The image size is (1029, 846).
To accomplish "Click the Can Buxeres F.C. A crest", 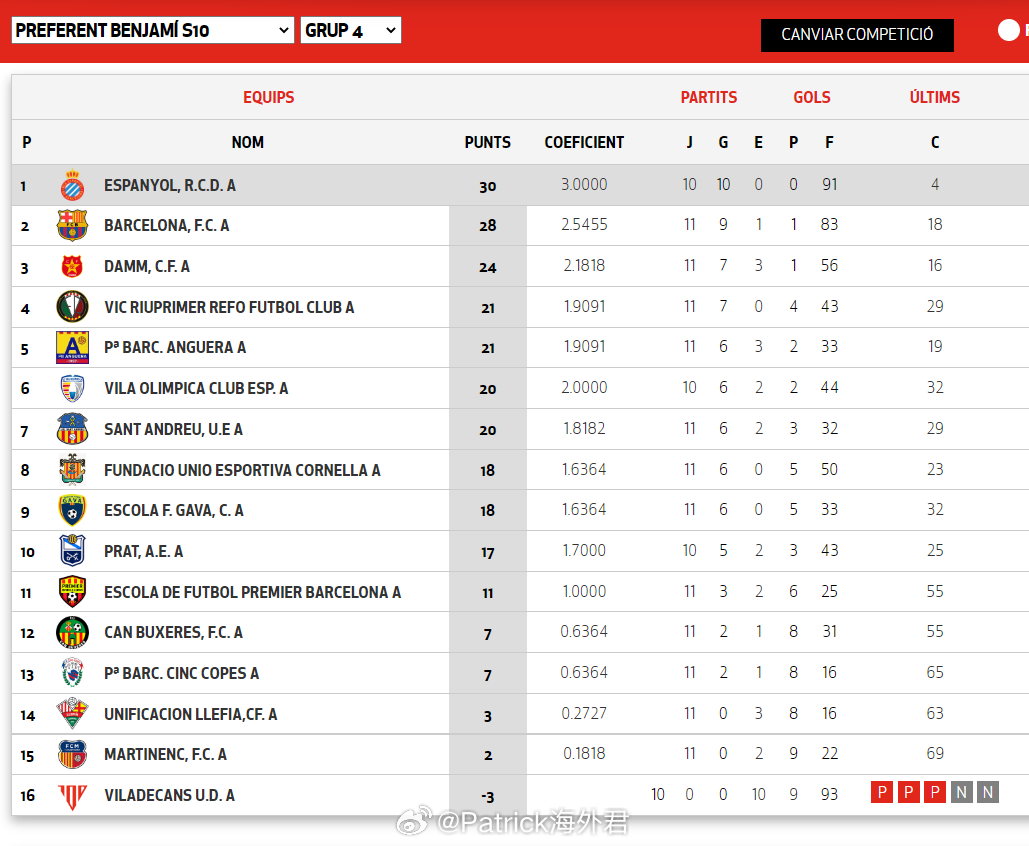I will click(72, 632).
